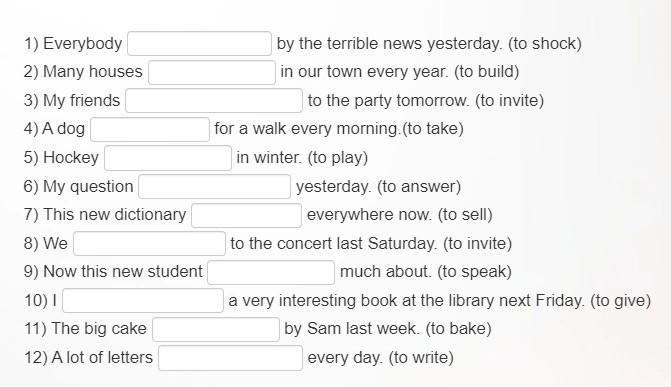Click the input field after "We"

pyautogui.click(x=149, y=244)
